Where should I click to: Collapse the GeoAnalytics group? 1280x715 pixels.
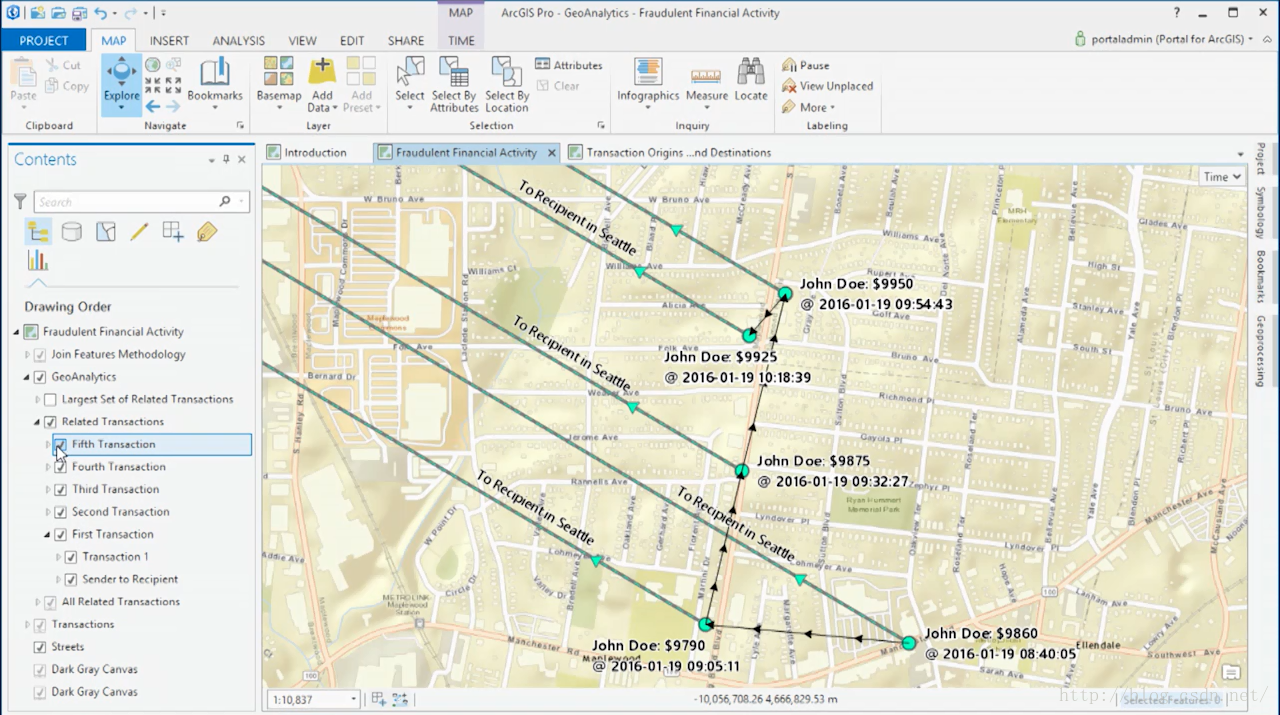click(x=27, y=377)
